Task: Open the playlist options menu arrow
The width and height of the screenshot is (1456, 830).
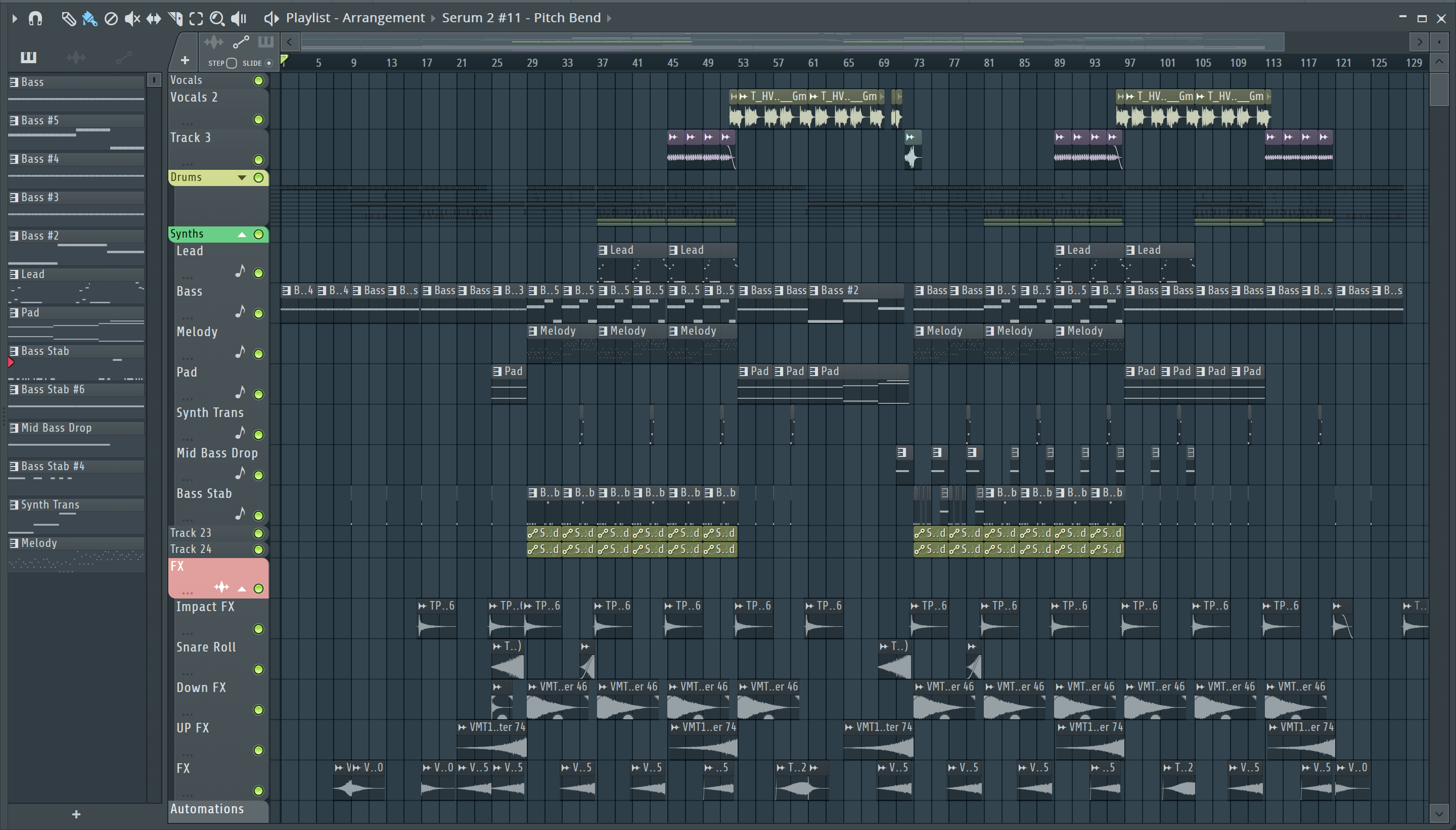Action: (x=15, y=19)
